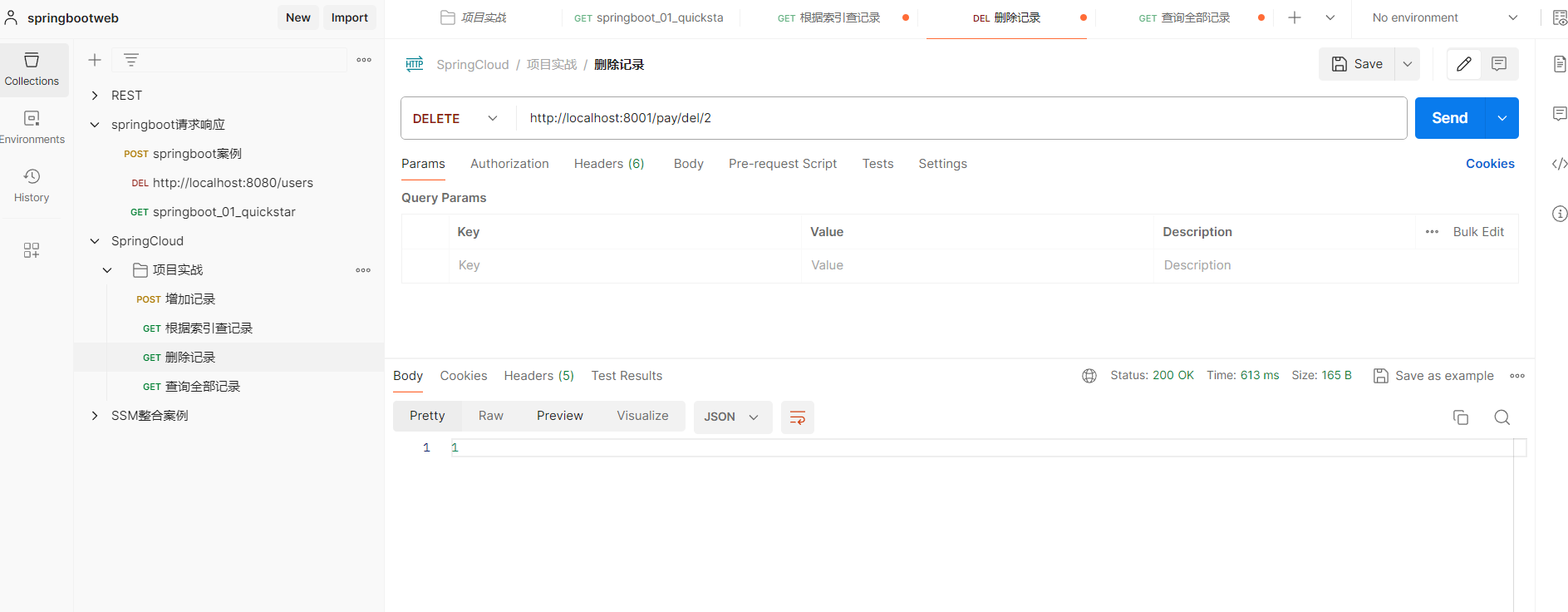Click the Save button
Image resolution: width=1568 pixels, height=612 pixels.
pos(1358,64)
